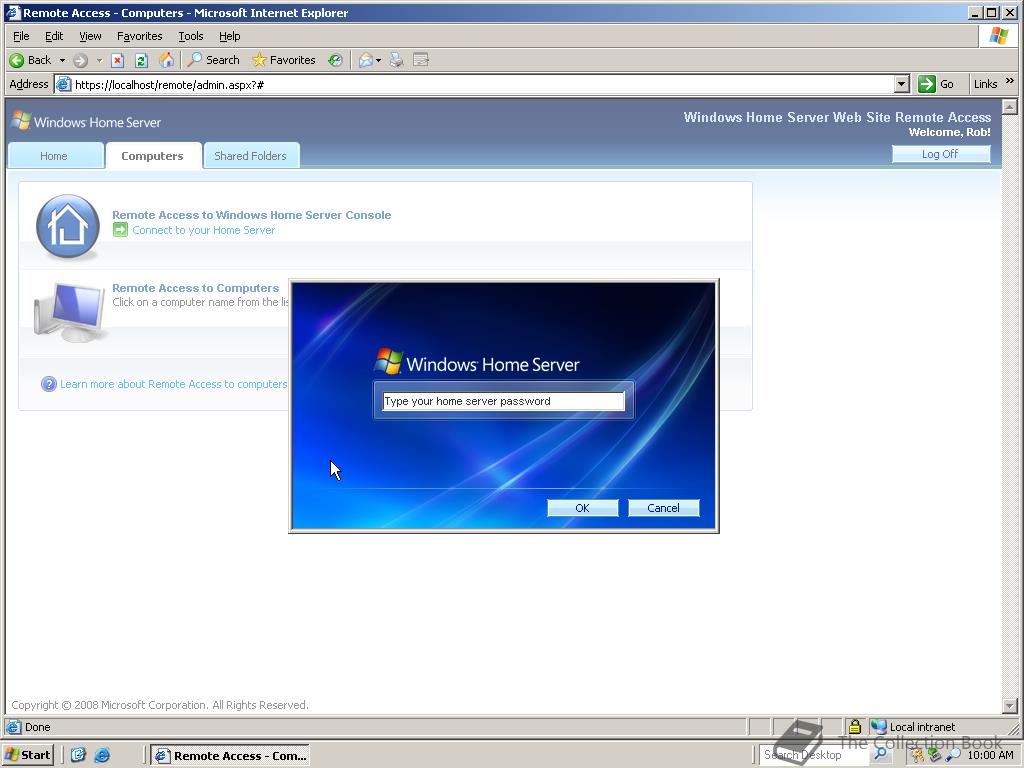The image size is (1024, 768).
Task: Click the Back button in IE toolbar
Action: coord(30,60)
